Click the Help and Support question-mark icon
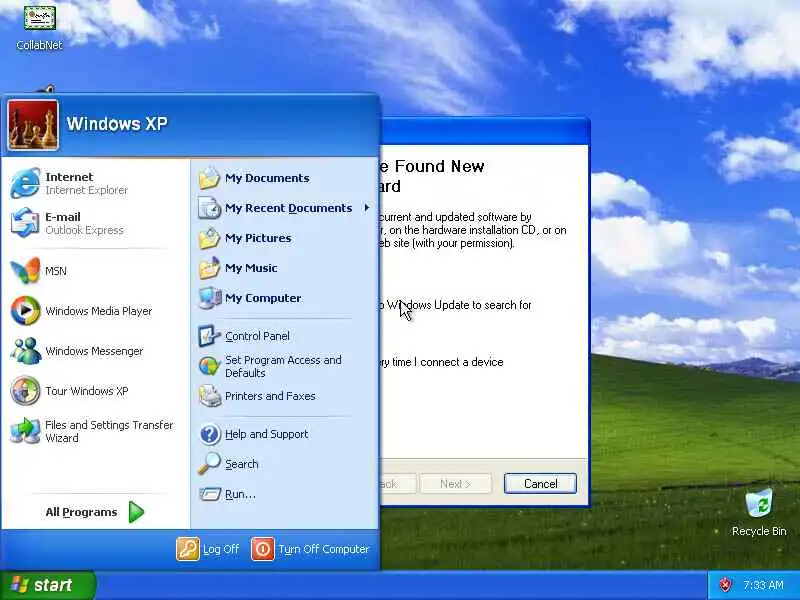The height and width of the screenshot is (600, 800). tap(209, 434)
